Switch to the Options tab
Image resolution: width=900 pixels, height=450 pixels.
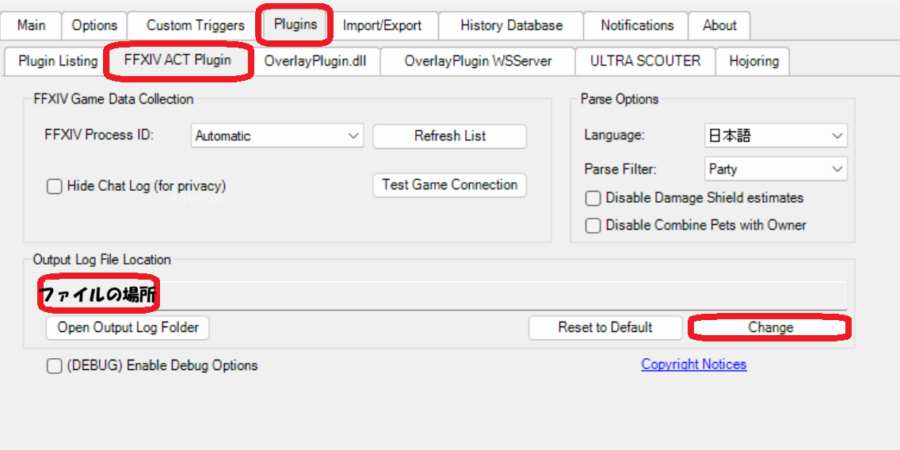pyautogui.click(x=94, y=25)
